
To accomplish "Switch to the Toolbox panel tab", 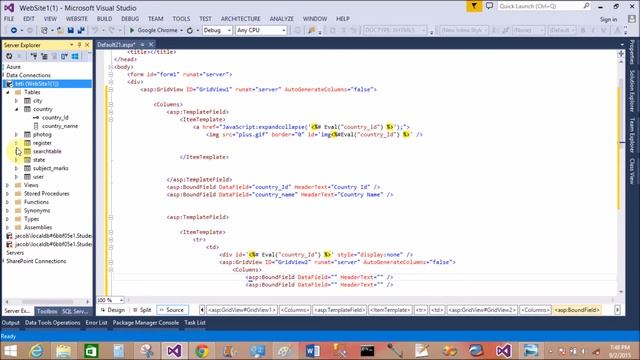I will 47,311.
